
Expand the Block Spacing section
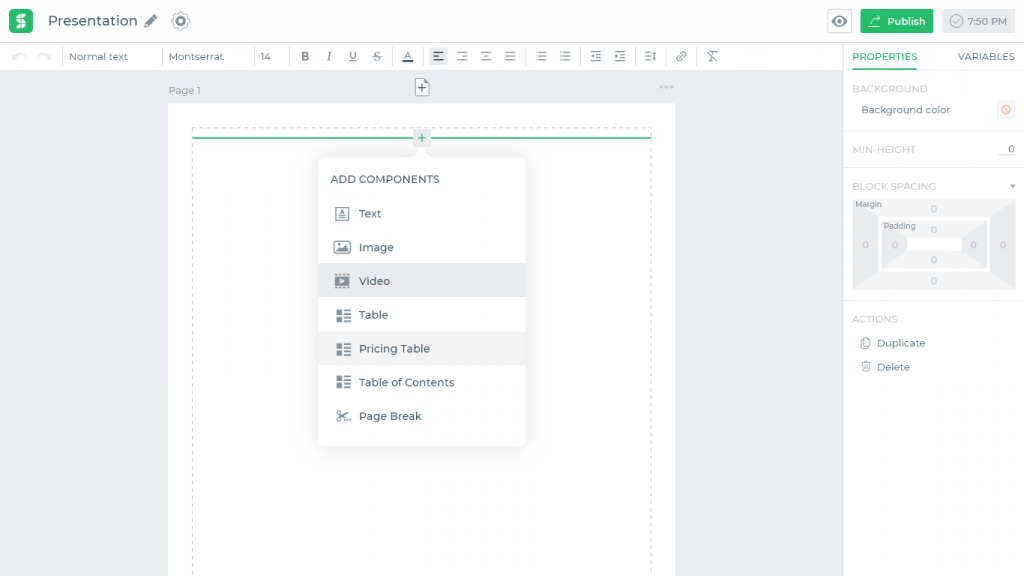click(x=1010, y=186)
